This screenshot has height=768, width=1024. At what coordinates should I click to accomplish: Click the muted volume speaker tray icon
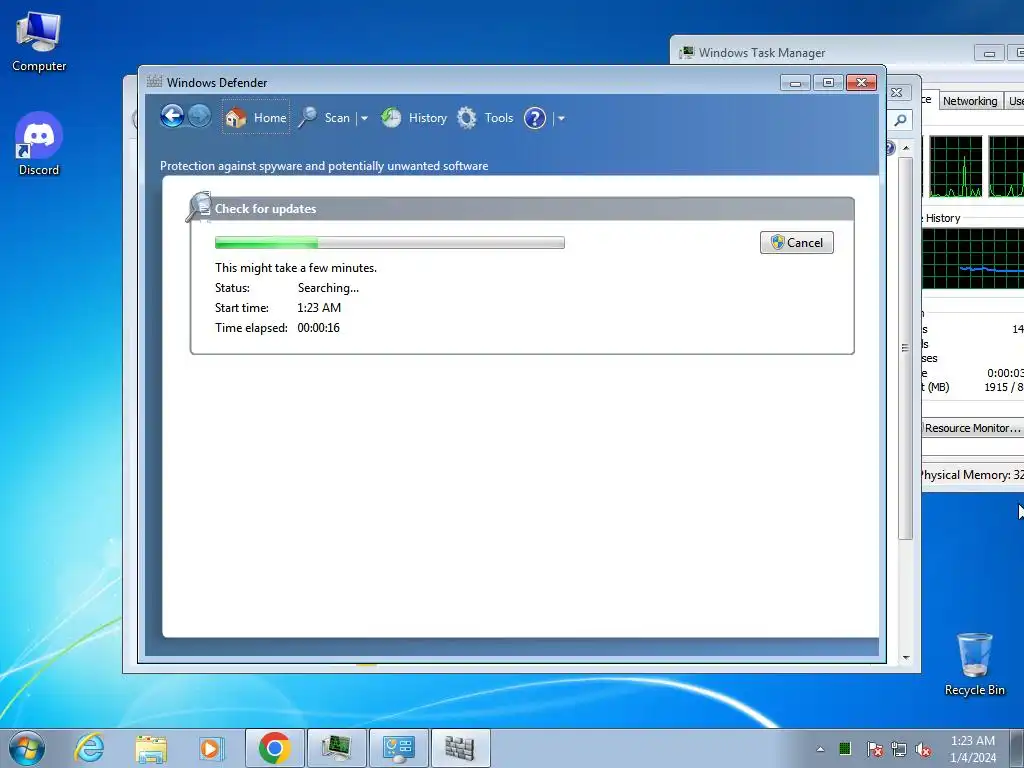(923, 749)
